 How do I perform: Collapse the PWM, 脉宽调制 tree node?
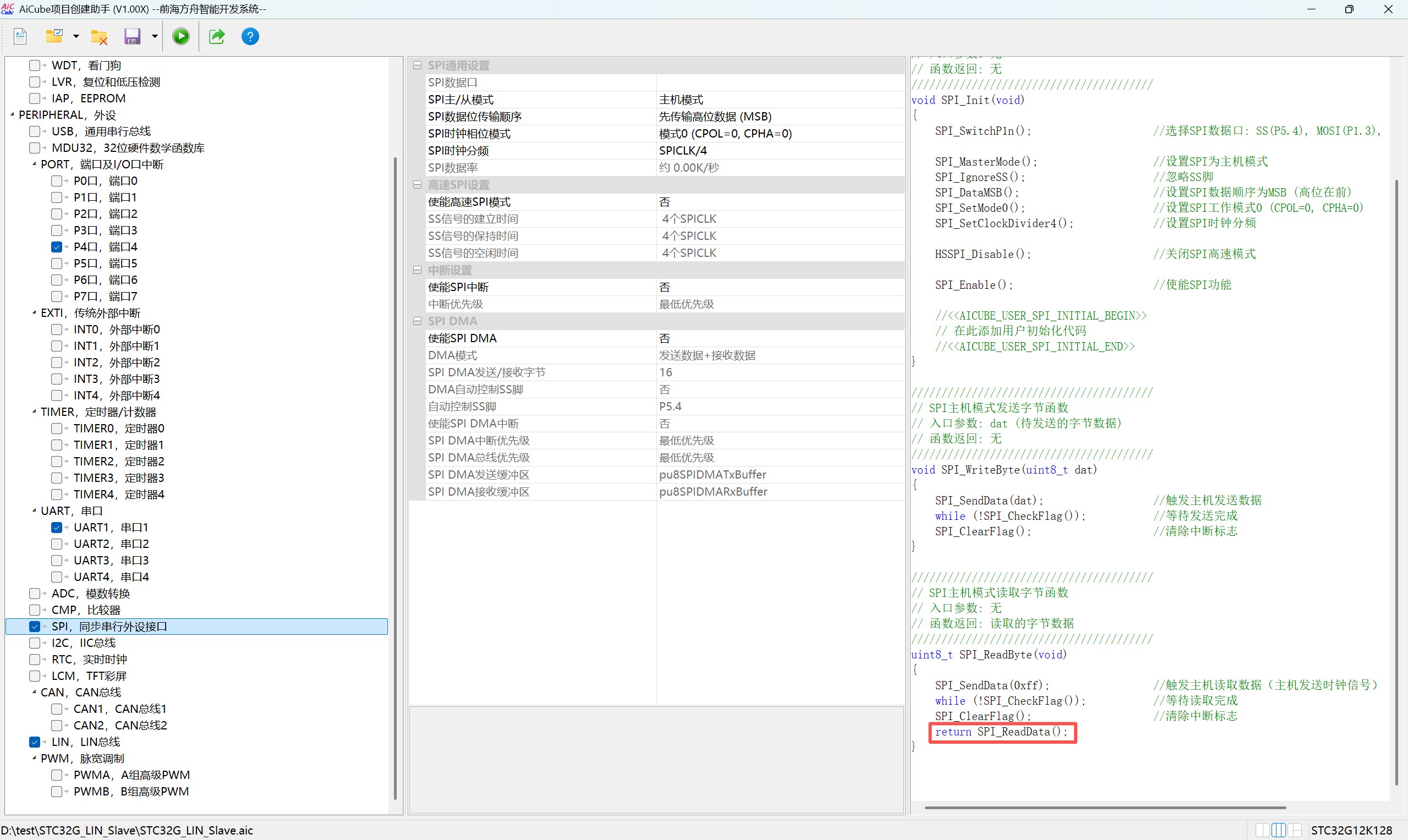click(x=34, y=759)
